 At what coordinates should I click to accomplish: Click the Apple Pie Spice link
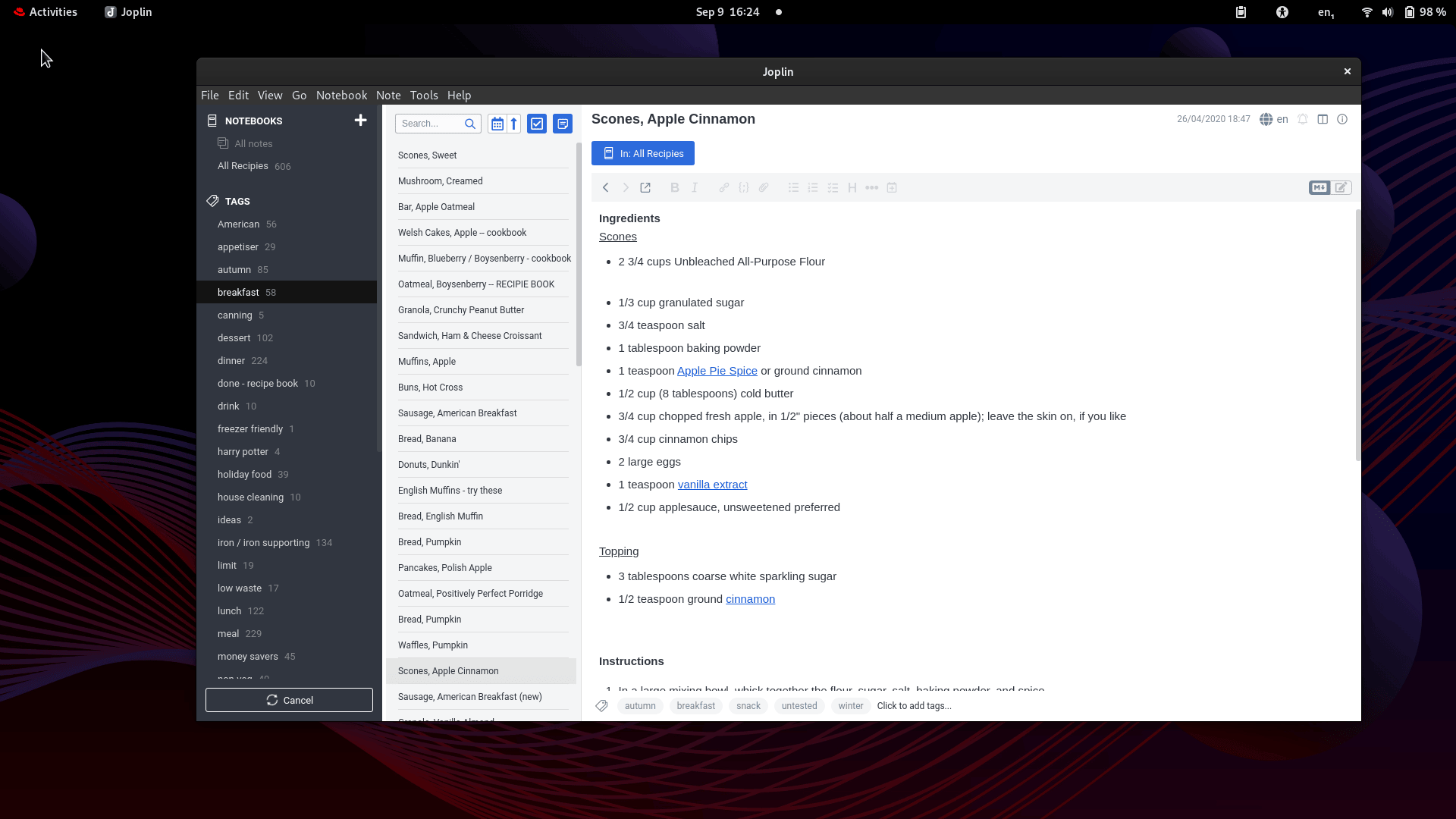coord(717,371)
